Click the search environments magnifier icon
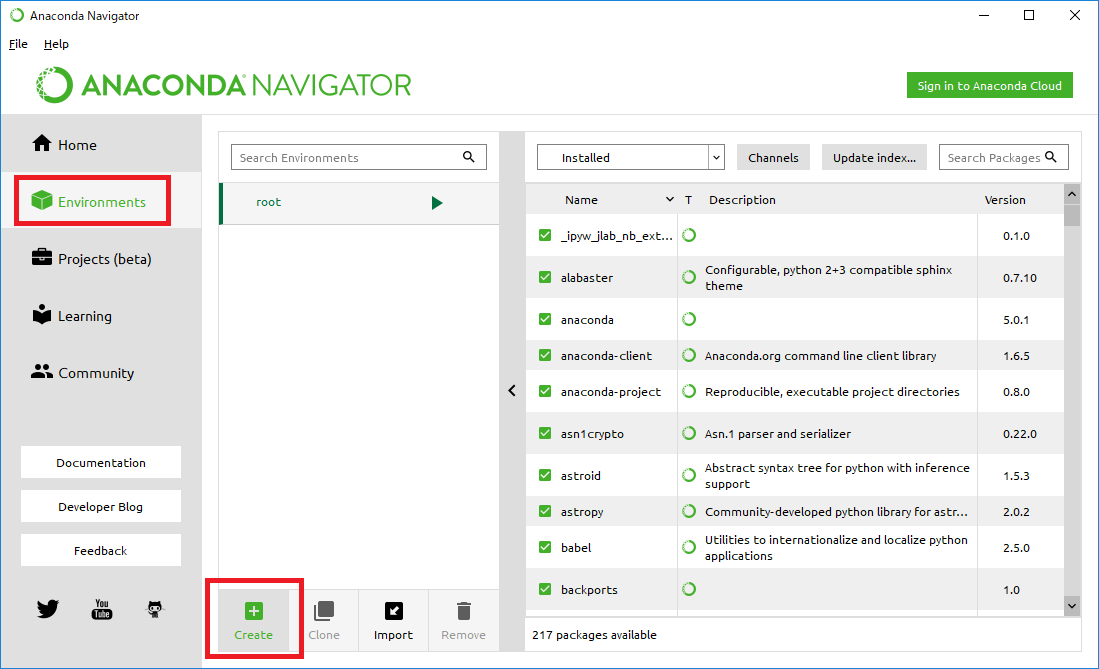Viewport: 1099px width, 669px height. [x=469, y=157]
